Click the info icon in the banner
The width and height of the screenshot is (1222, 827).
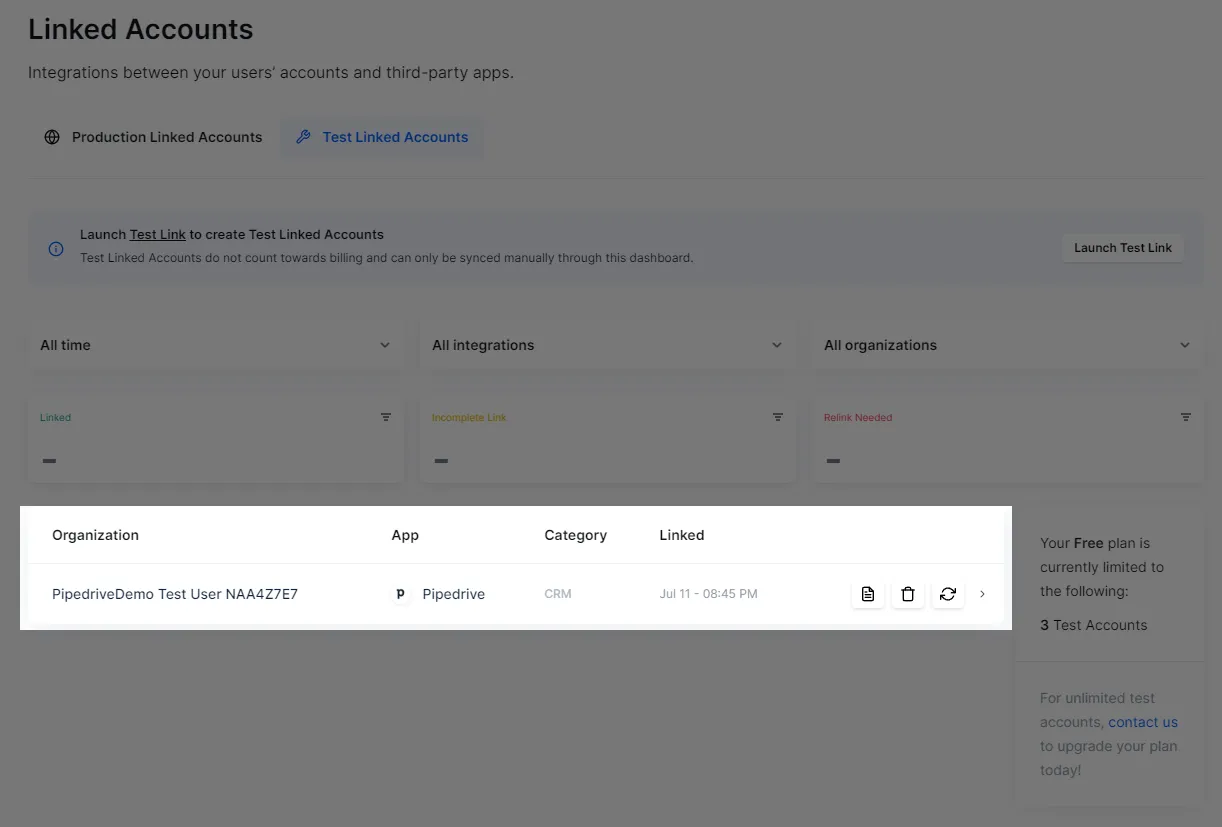point(57,248)
